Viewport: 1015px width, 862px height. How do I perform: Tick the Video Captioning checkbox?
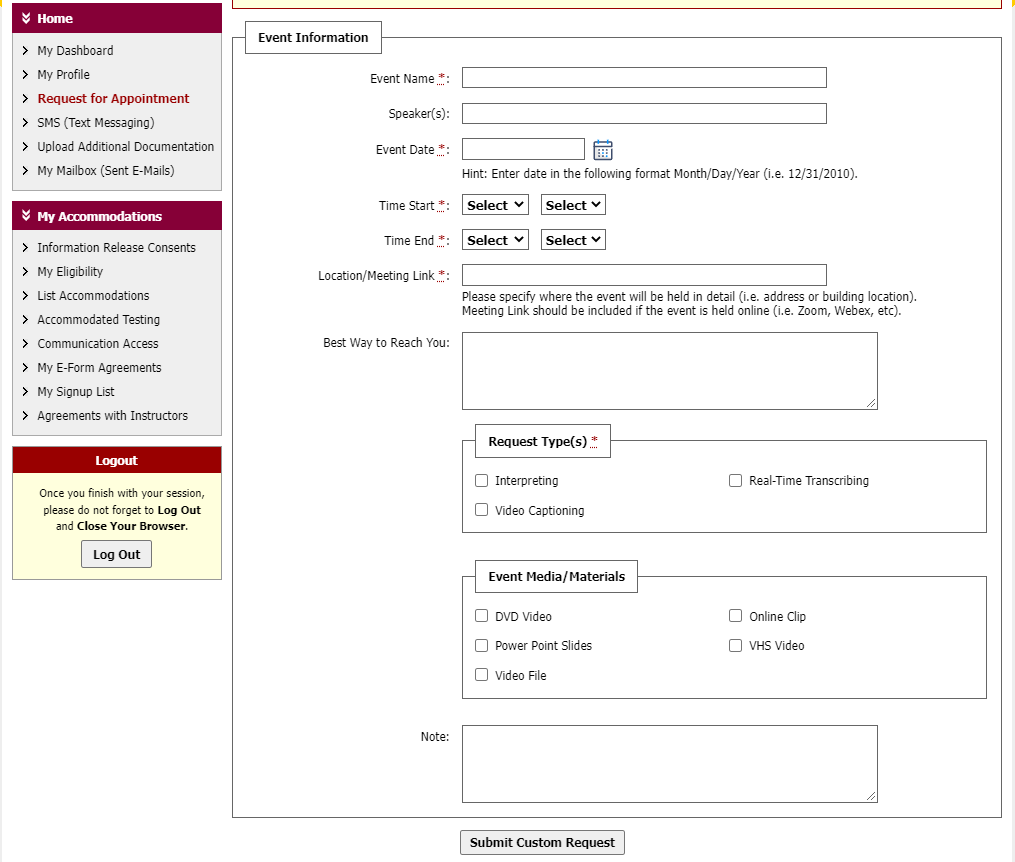pos(482,510)
